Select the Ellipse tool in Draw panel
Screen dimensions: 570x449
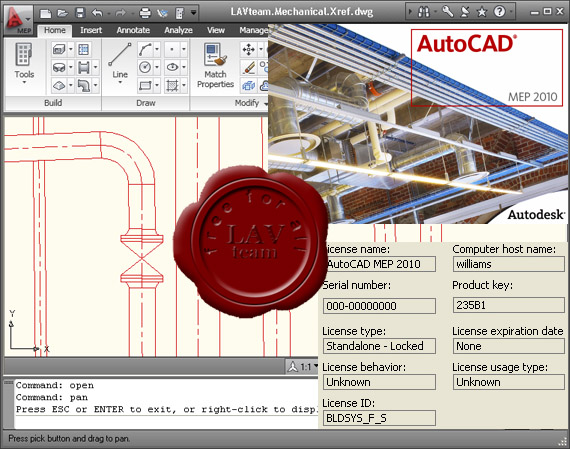click(x=172, y=68)
